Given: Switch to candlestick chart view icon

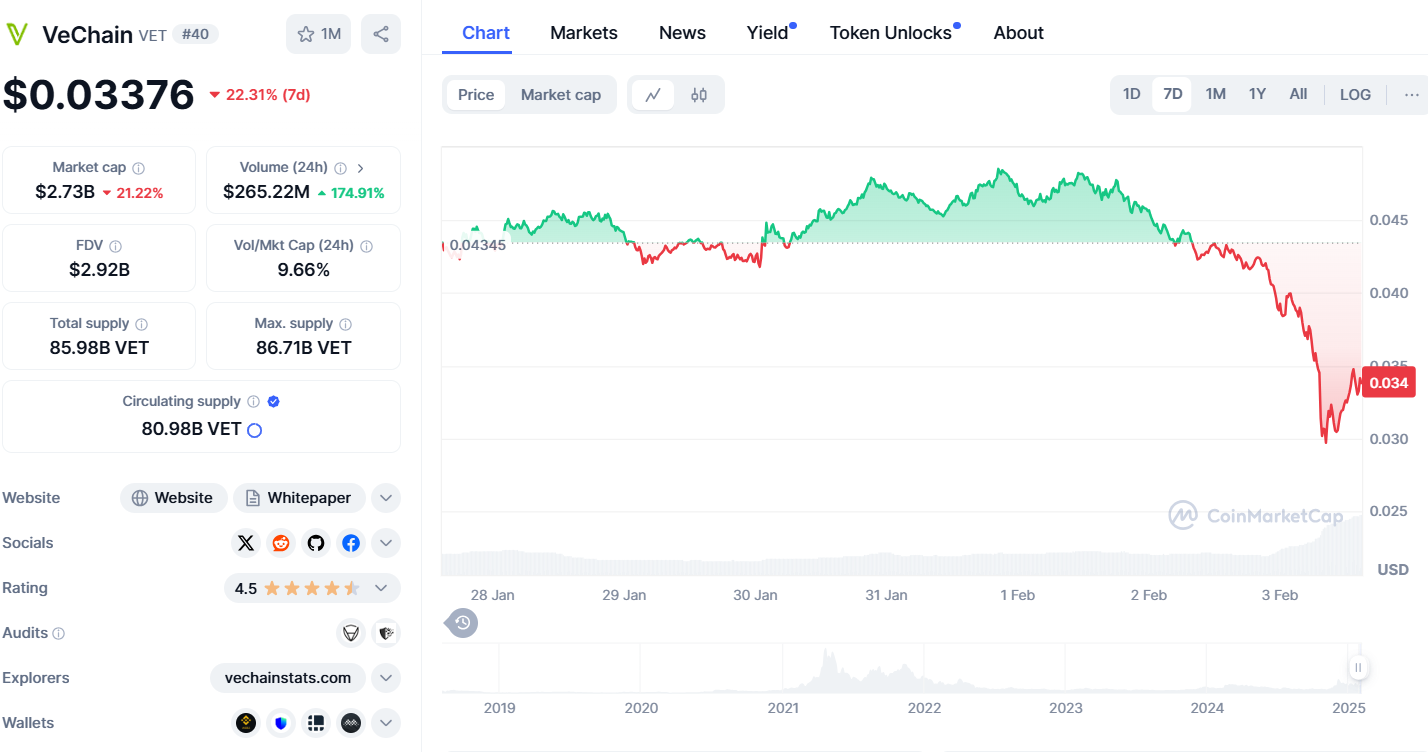Looking at the screenshot, I should point(699,95).
